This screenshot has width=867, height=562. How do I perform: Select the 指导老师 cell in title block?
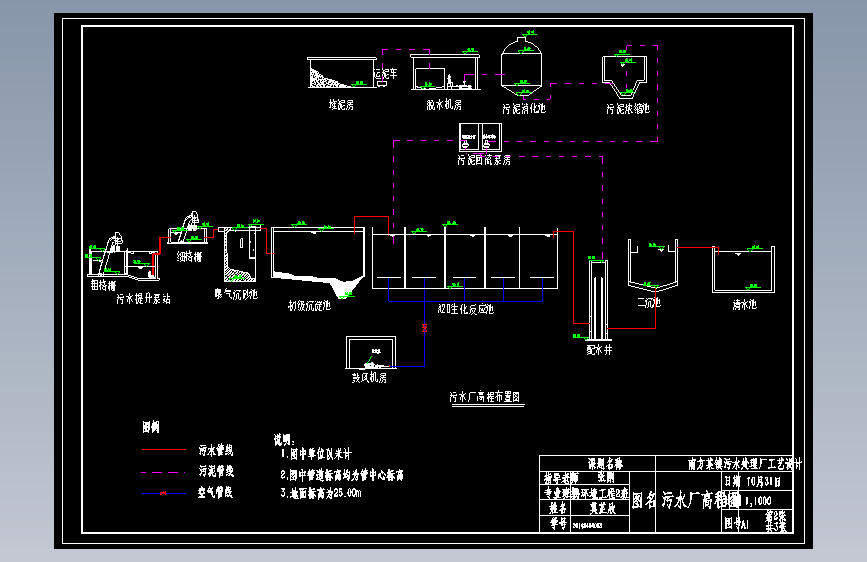pyautogui.click(x=561, y=477)
